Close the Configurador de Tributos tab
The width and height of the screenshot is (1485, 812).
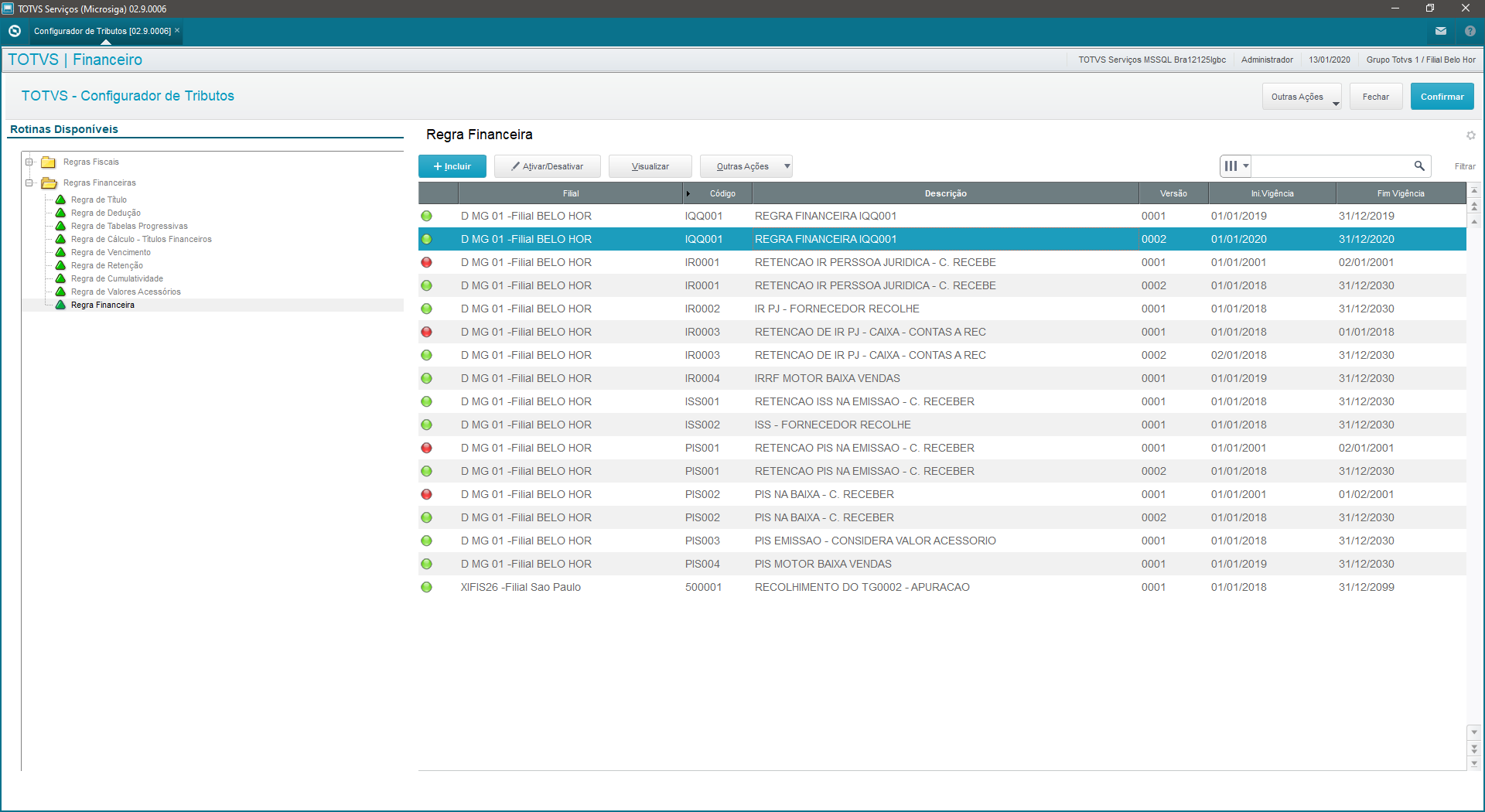(177, 30)
